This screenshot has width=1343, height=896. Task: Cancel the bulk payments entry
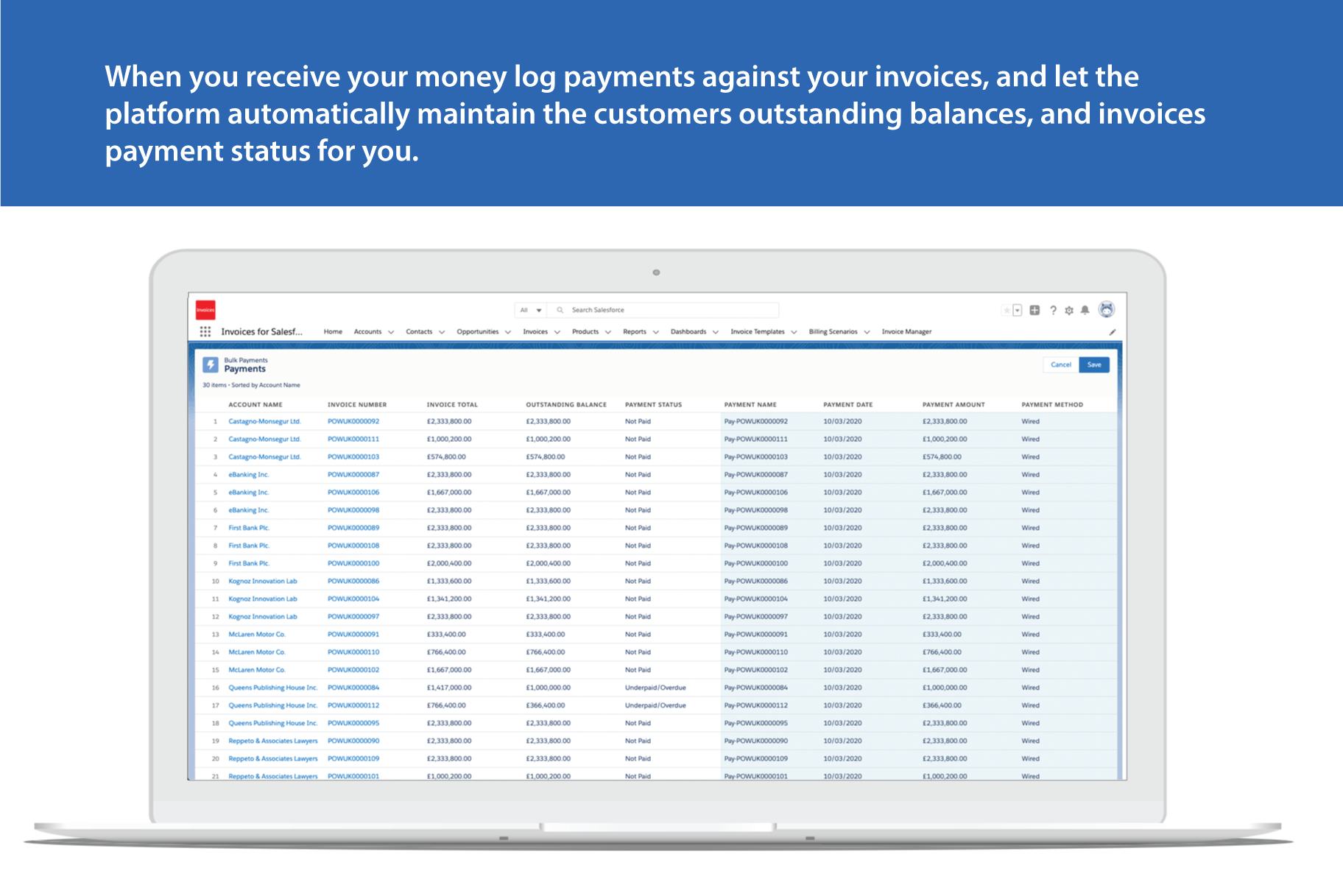tap(1061, 364)
